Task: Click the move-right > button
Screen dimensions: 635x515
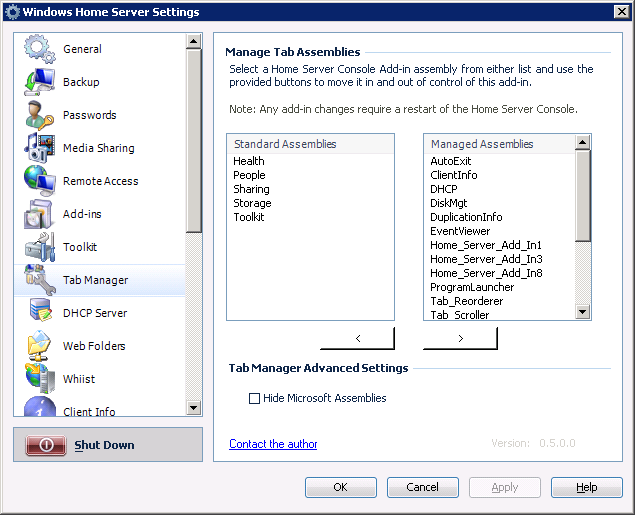Action: pyautogui.click(x=460, y=338)
